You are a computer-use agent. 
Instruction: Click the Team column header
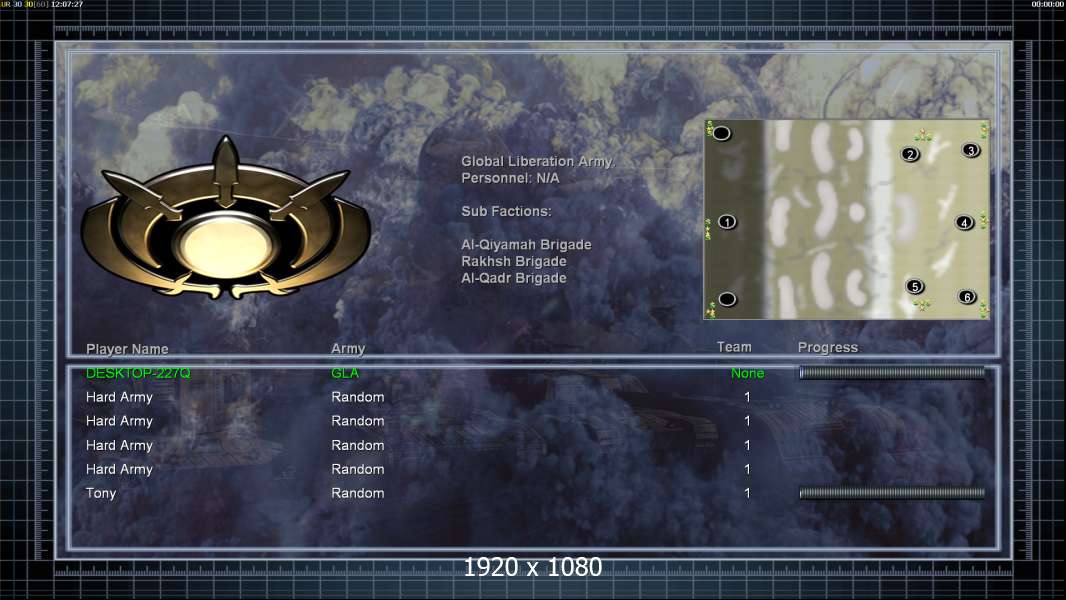tap(734, 347)
